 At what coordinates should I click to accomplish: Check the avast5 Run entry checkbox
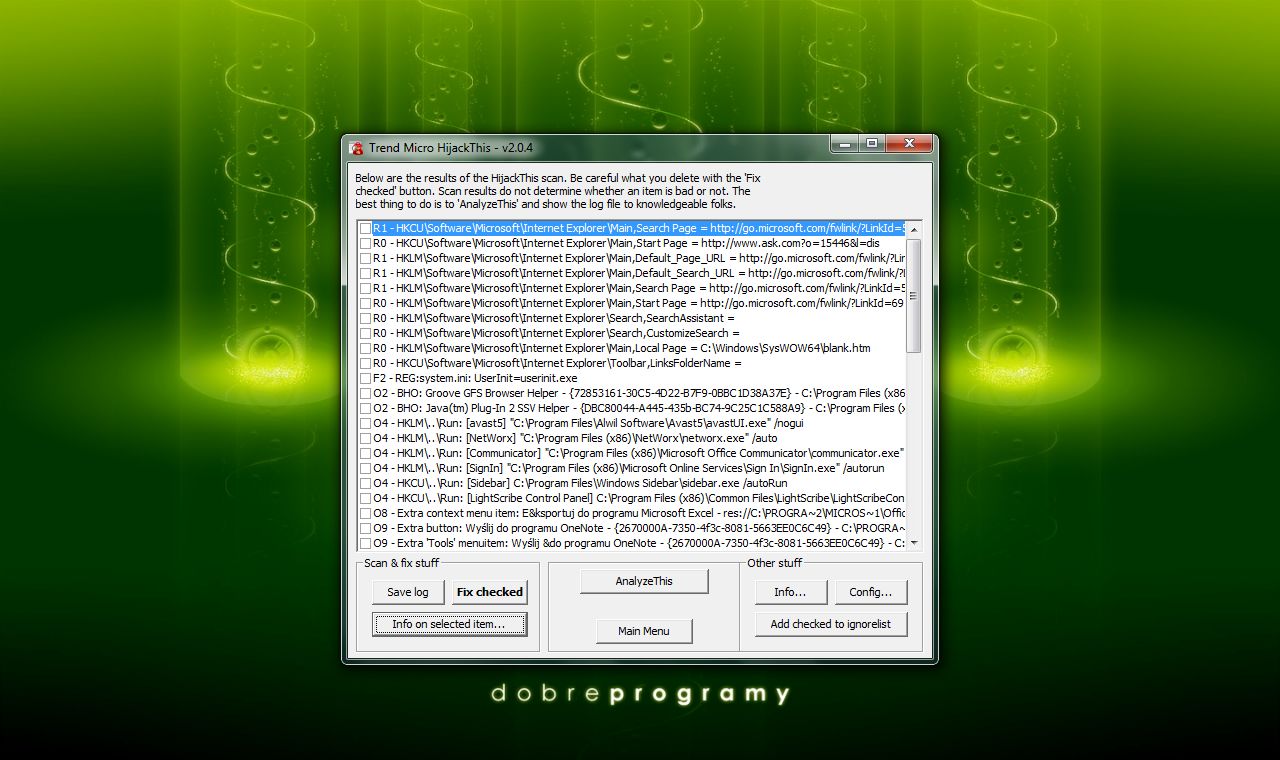(x=366, y=423)
